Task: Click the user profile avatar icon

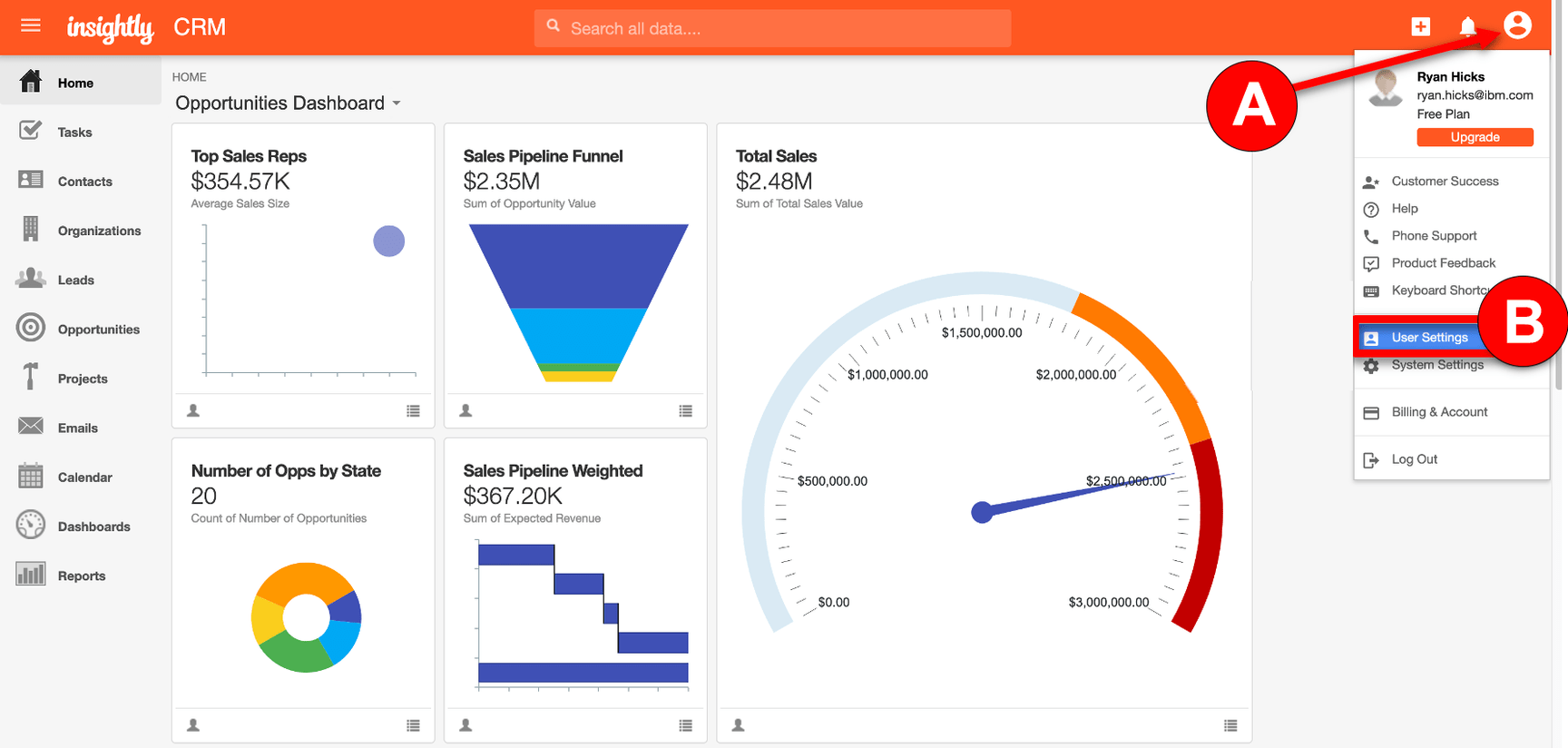Action: click(1517, 25)
